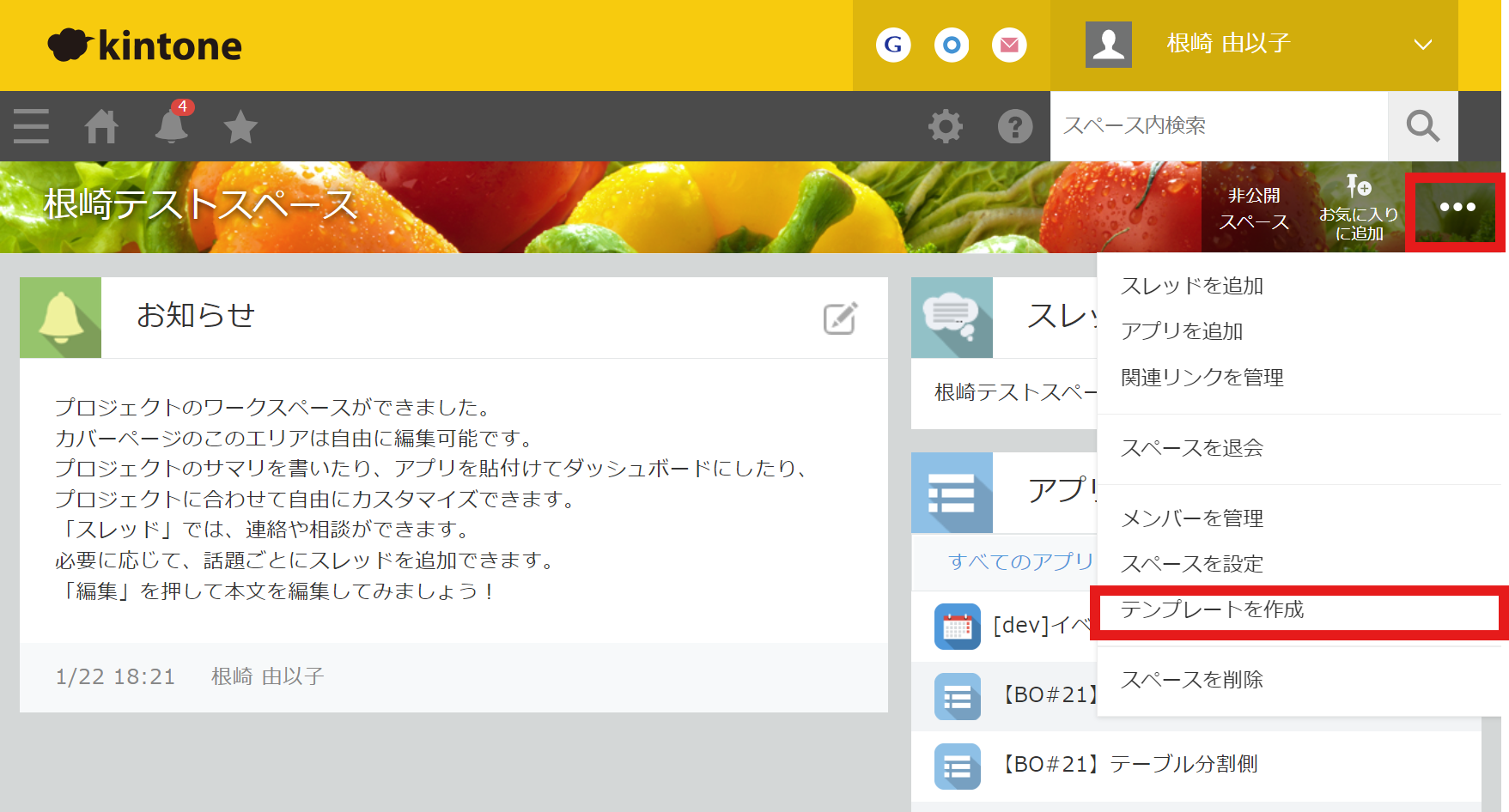Screen dimensions: 1509x812
Task: Open the help question mark icon
Action: [1014, 126]
